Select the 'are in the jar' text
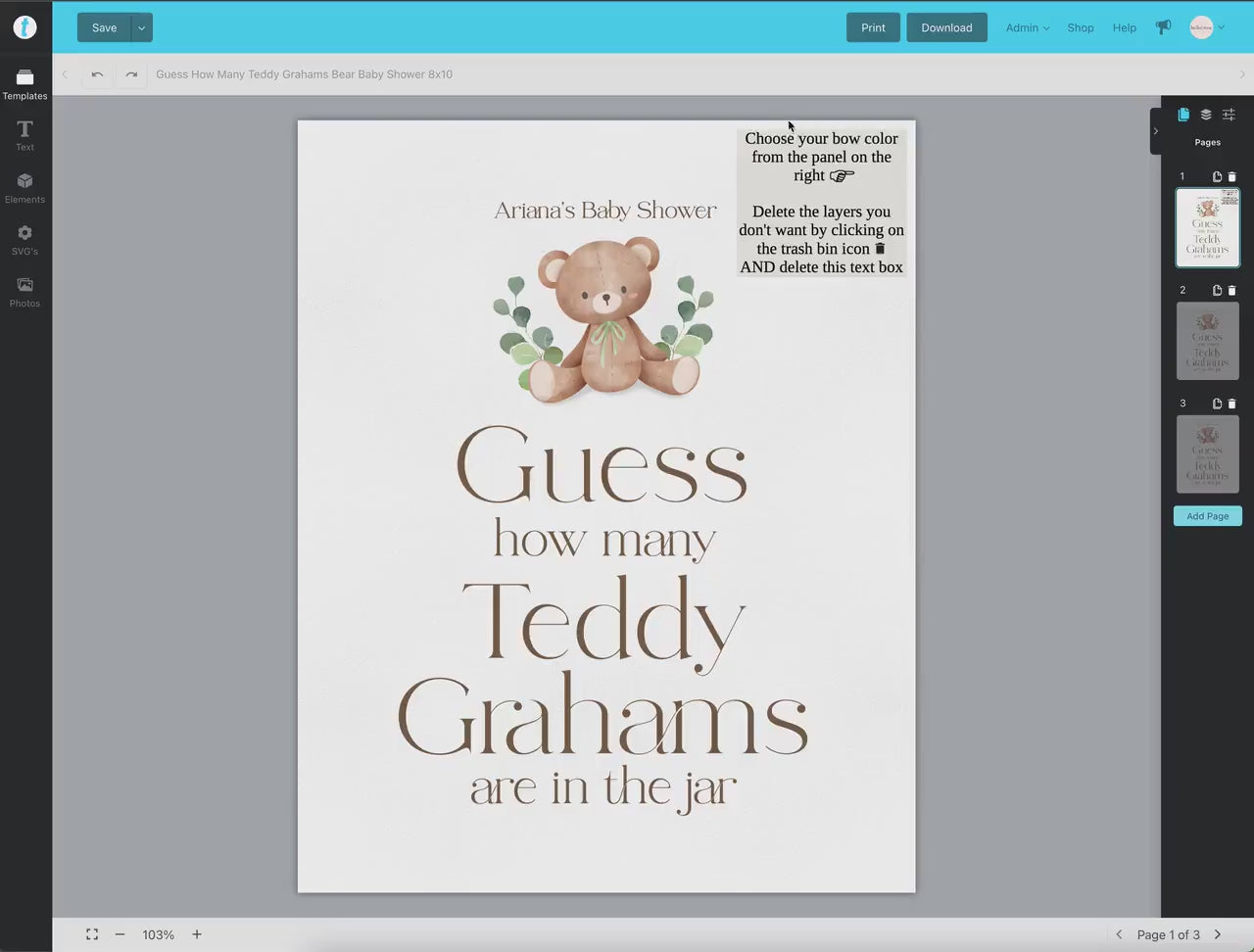 (603, 789)
